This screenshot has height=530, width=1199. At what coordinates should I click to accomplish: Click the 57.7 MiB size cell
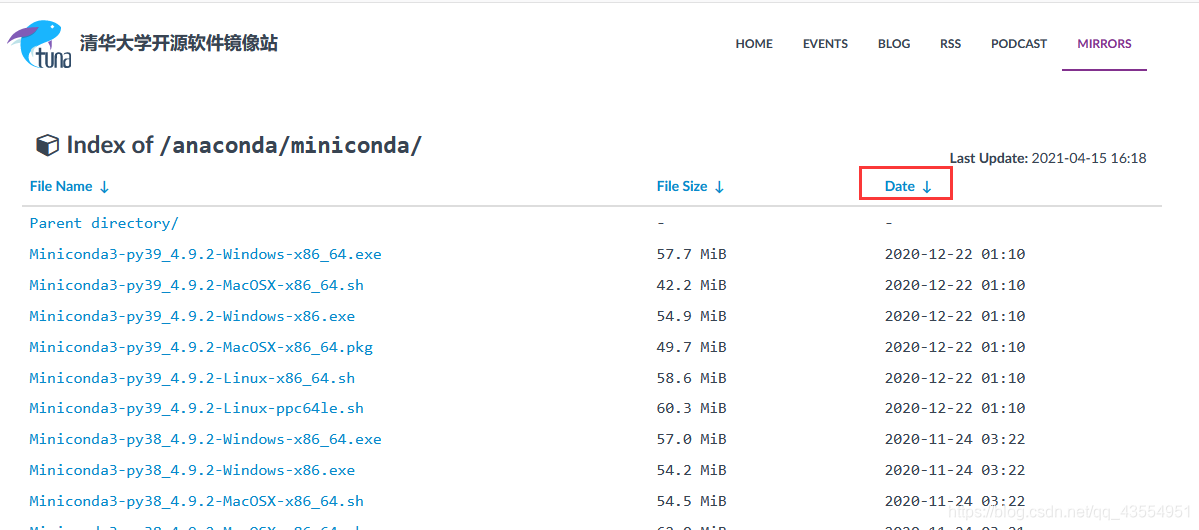(x=691, y=254)
